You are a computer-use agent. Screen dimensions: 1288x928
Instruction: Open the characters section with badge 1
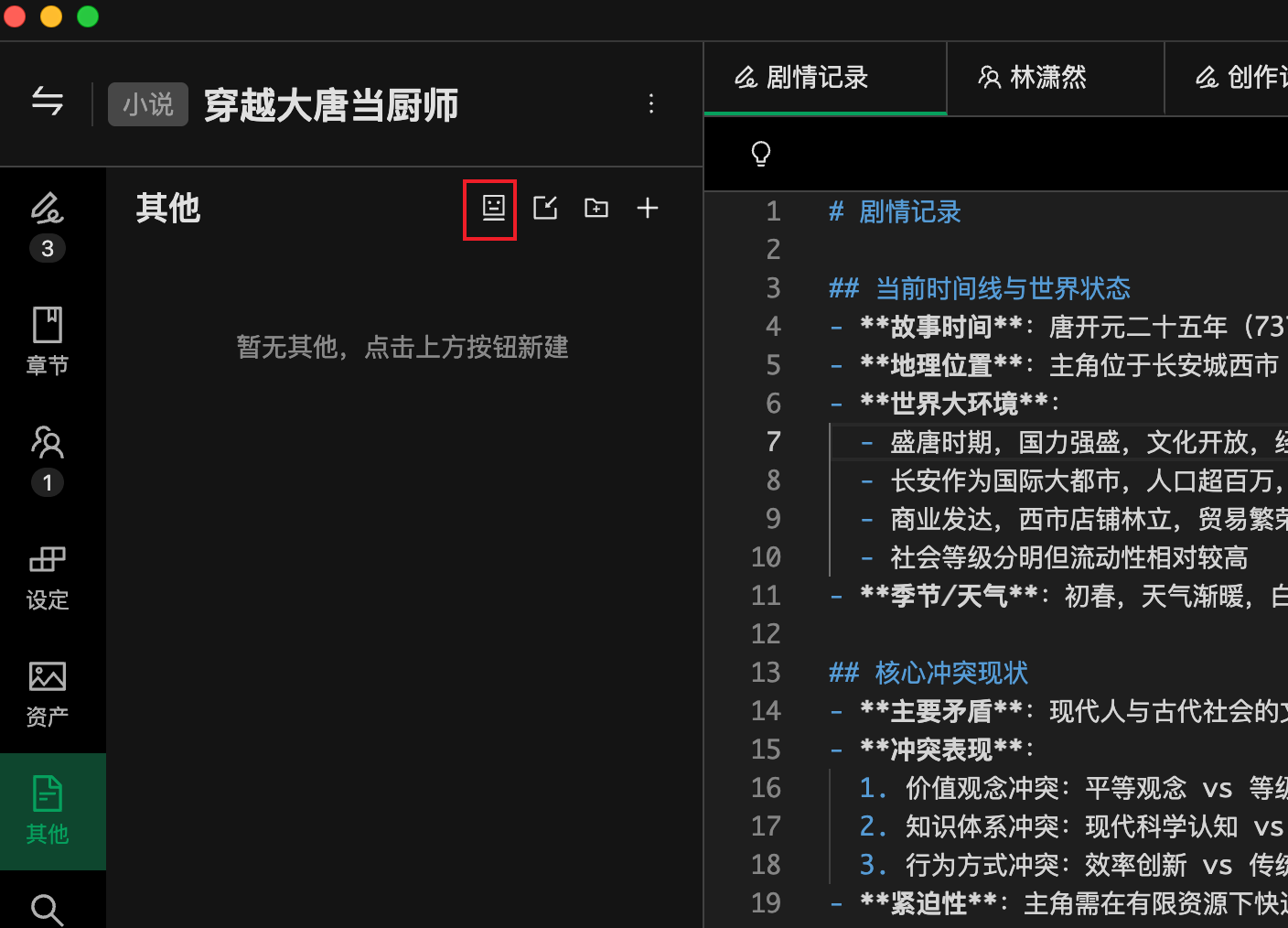48,459
